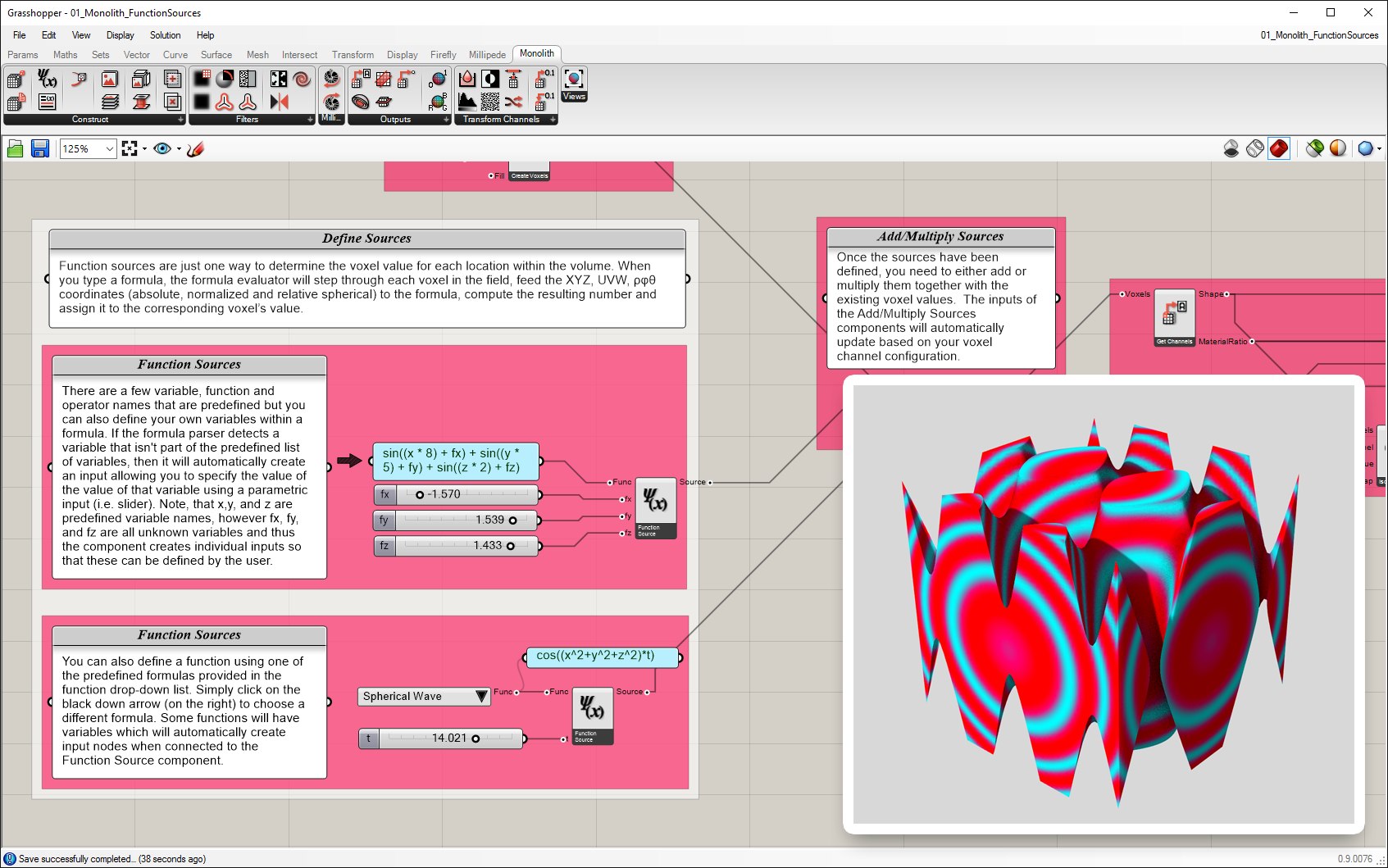Click the solid black square filter icon
1388x868 pixels.
tap(202, 102)
